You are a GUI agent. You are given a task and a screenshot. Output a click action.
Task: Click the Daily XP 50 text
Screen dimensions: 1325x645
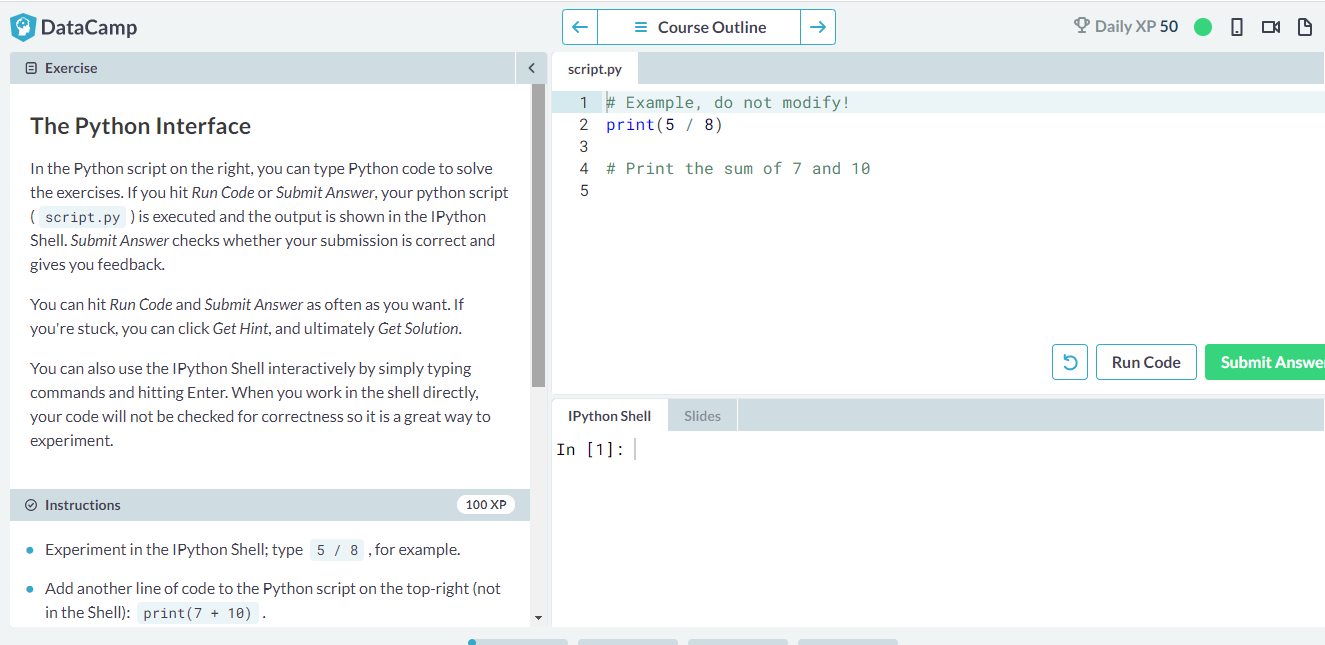1136,26
